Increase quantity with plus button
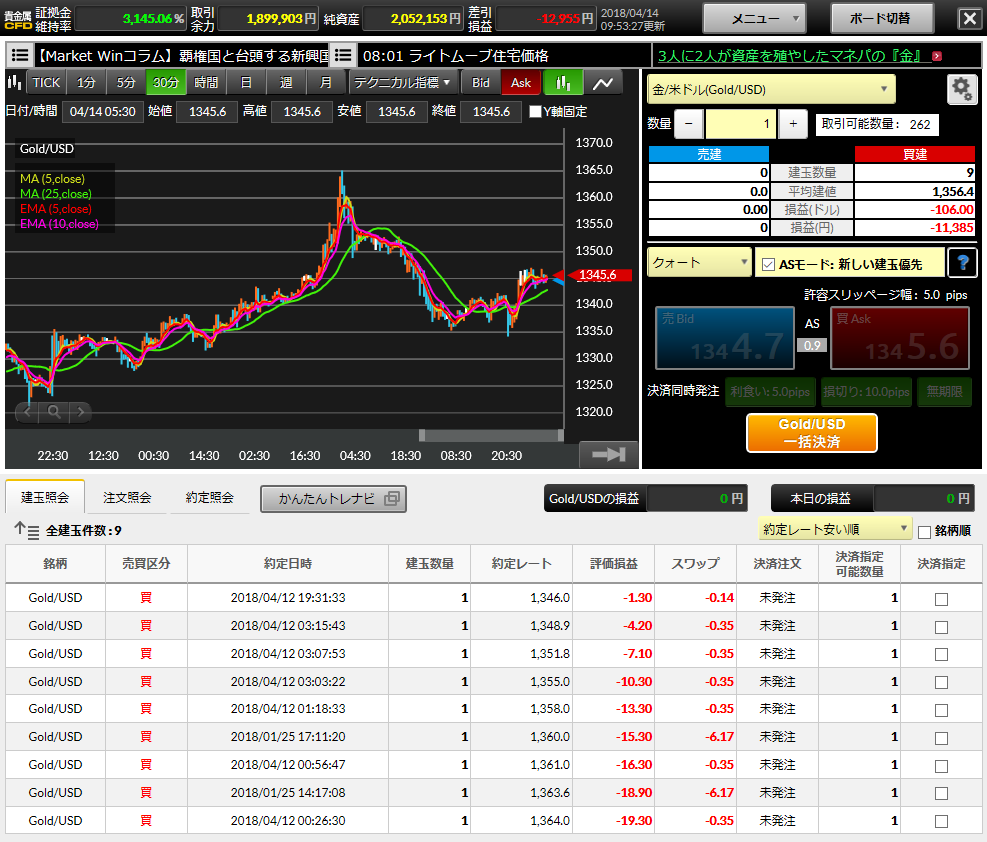Viewport: 987px width, 842px height. coord(793,124)
